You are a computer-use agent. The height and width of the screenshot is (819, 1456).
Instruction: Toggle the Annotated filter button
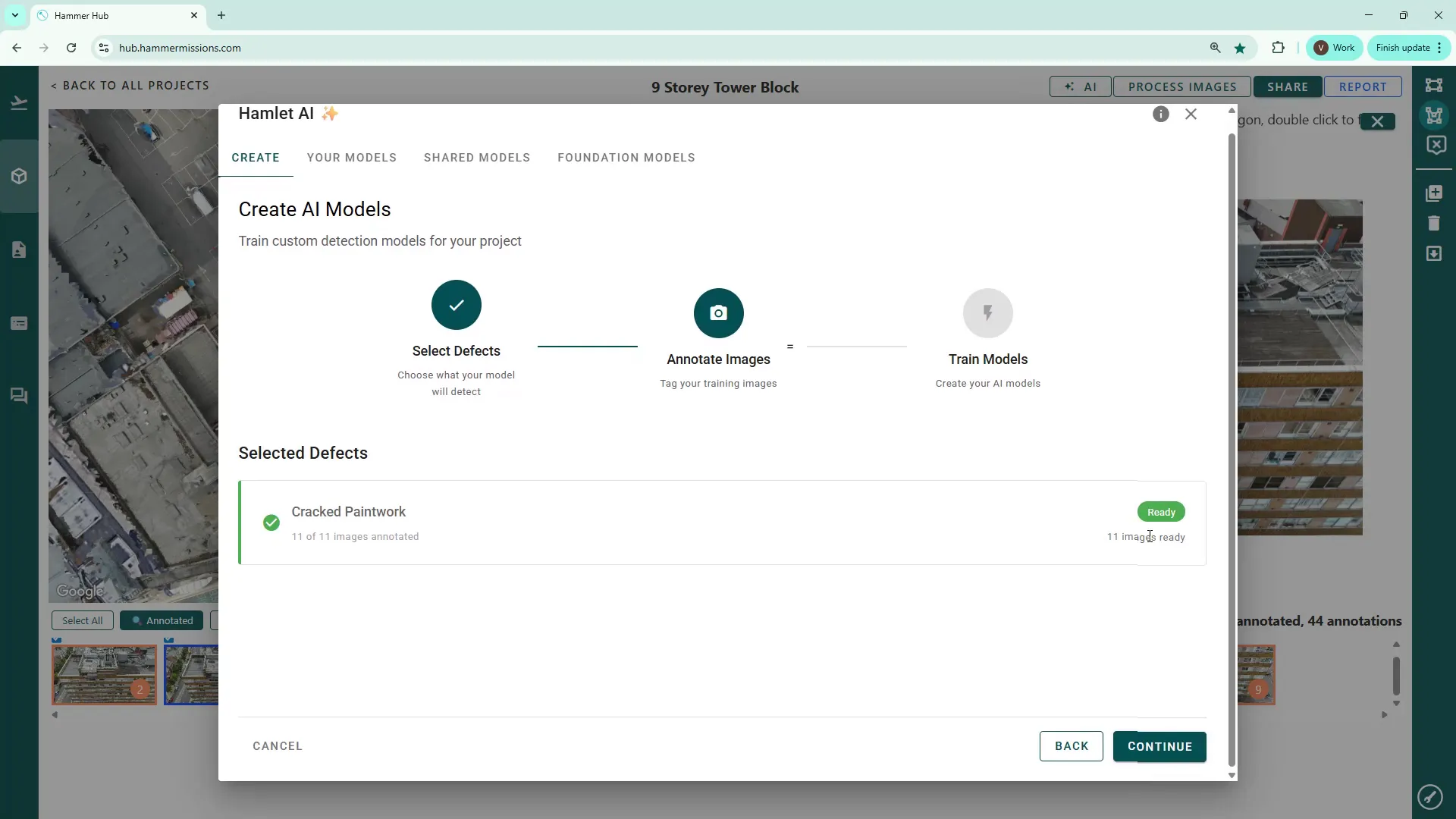click(162, 620)
